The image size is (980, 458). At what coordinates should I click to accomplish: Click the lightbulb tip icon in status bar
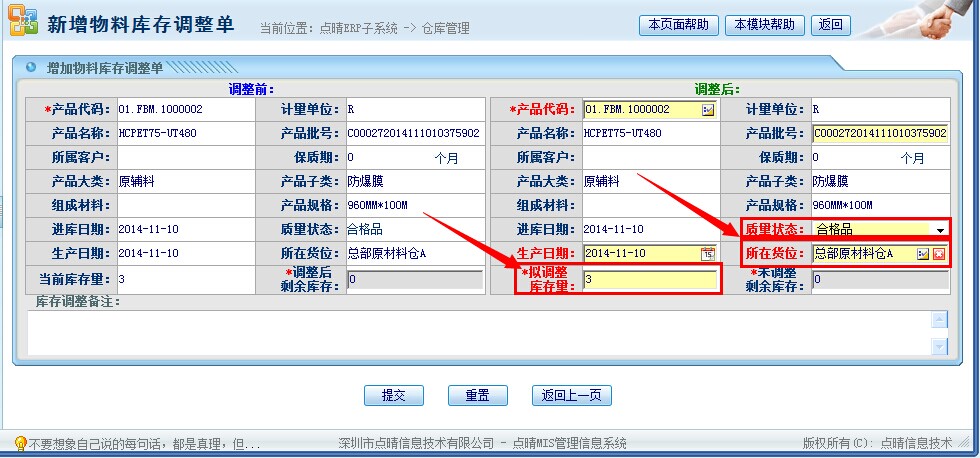click(19, 444)
